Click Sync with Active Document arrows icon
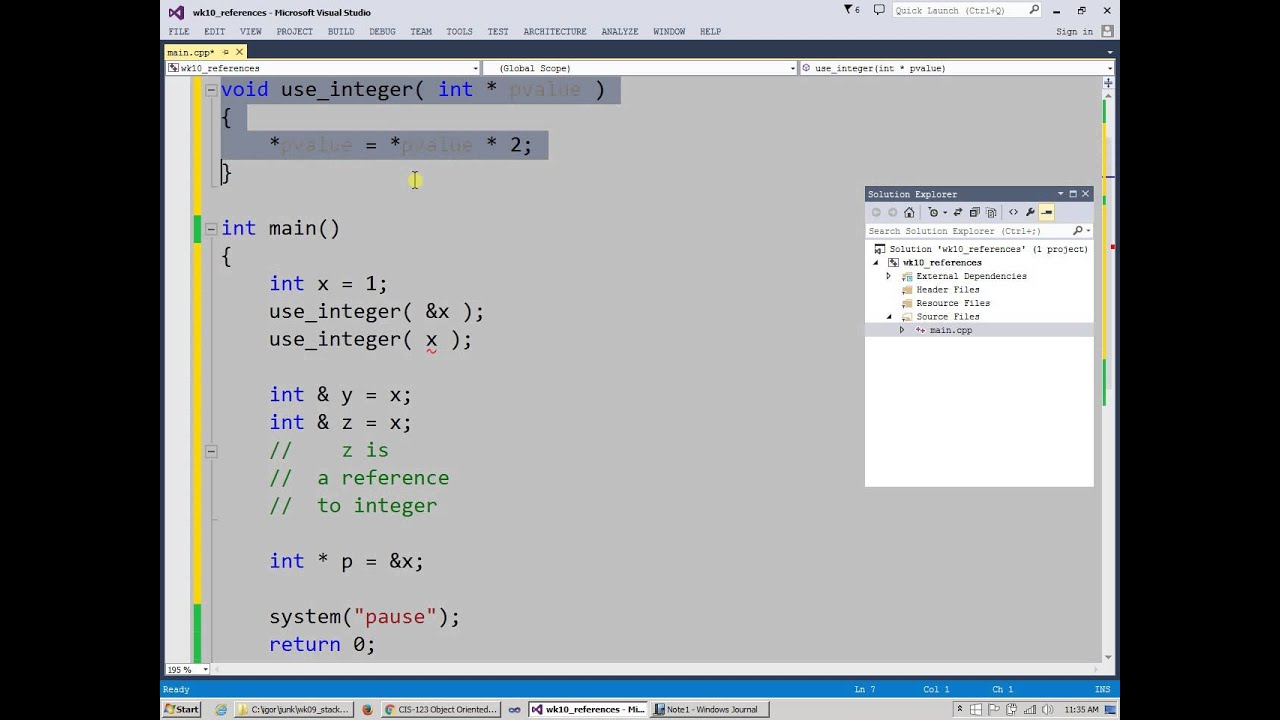Image resolution: width=1280 pixels, height=720 pixels. point(958,212)
